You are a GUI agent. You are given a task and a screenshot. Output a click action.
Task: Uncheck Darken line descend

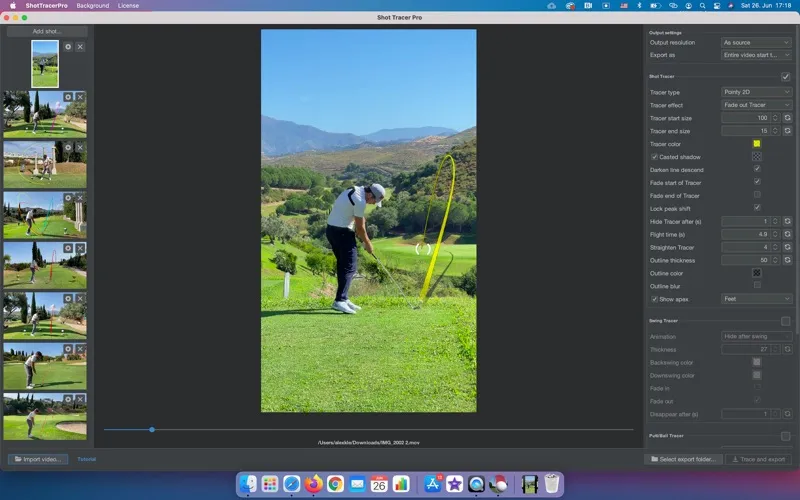[757, 168]
